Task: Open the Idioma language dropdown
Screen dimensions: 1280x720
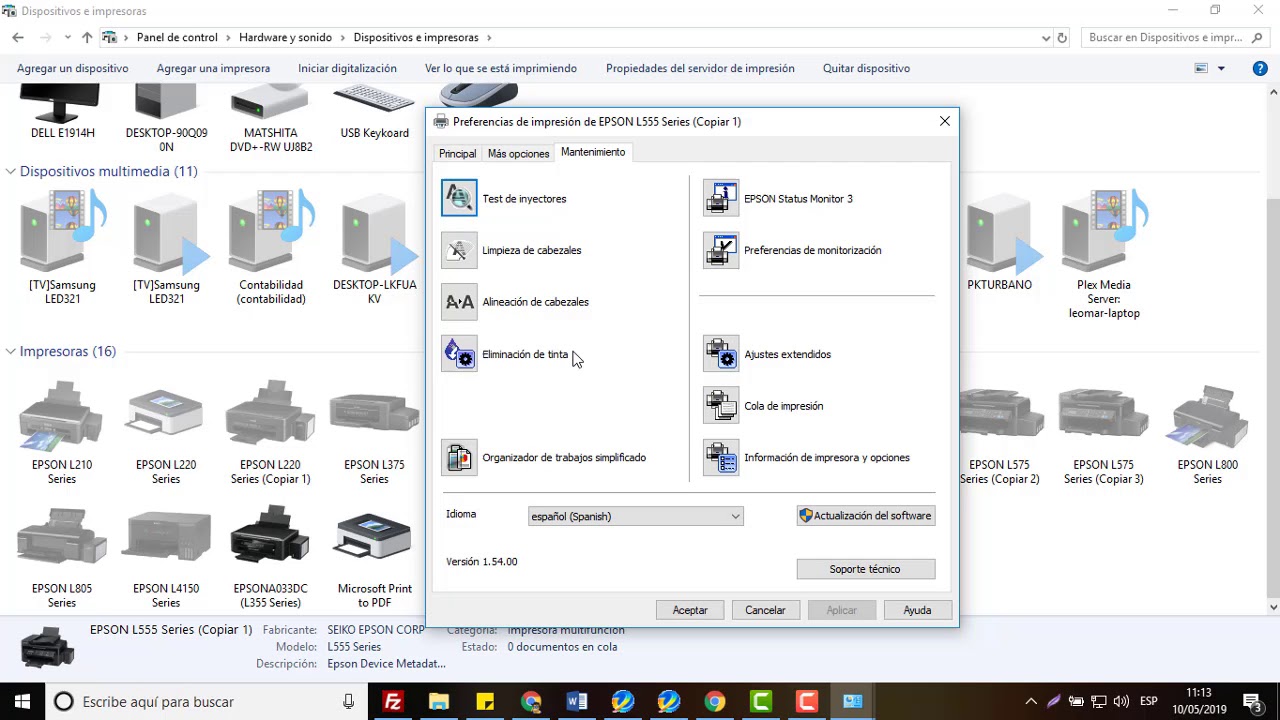Action: tap(636, 516)
